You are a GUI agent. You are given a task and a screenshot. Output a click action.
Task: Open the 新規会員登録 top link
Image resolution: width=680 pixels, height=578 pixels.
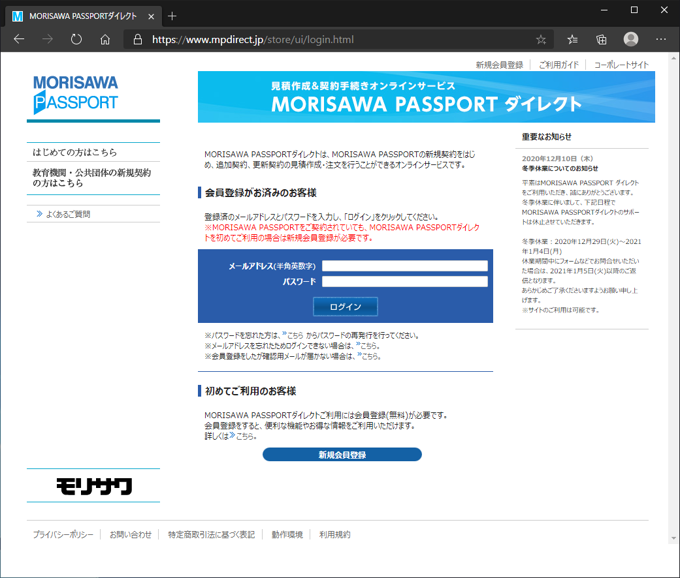[x=499, y=65]
